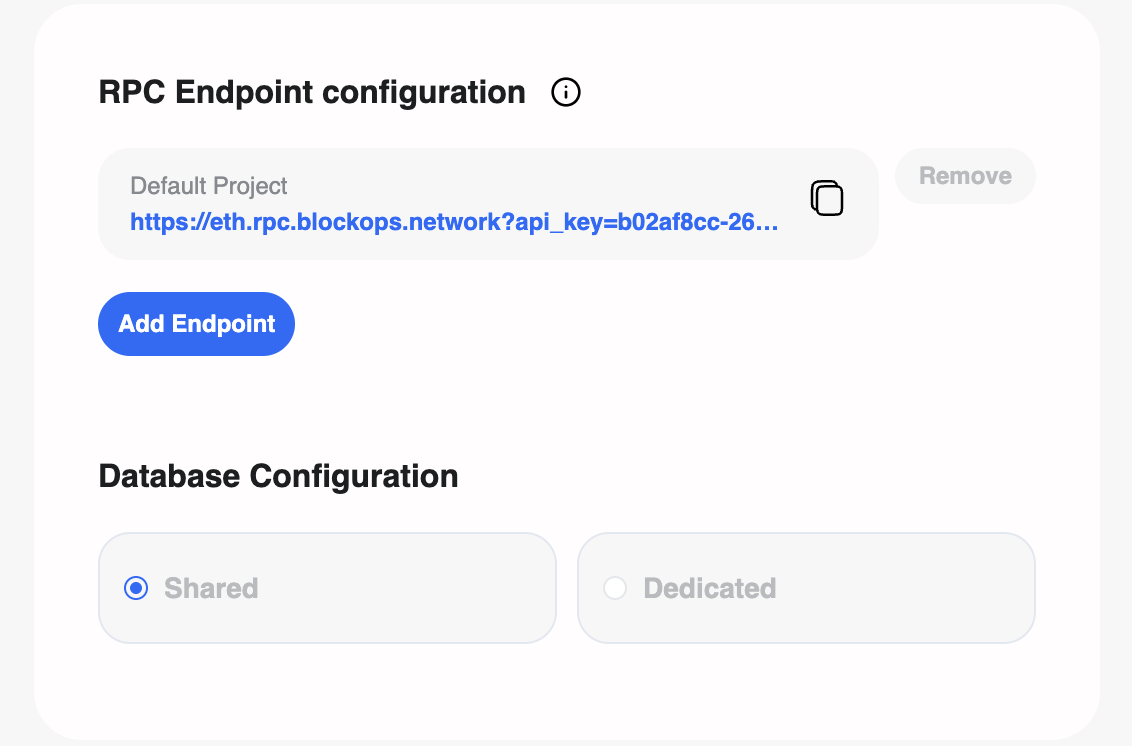Click the Remove button for the endpoint
The height and width of the screenshot is (746, 1132).
(x=964, y=175)
